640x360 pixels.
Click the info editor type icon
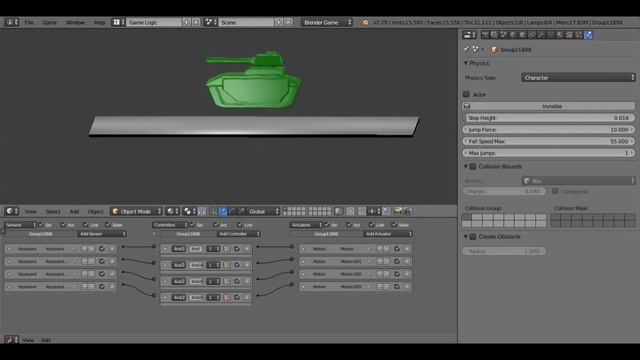tap(11, 22)
